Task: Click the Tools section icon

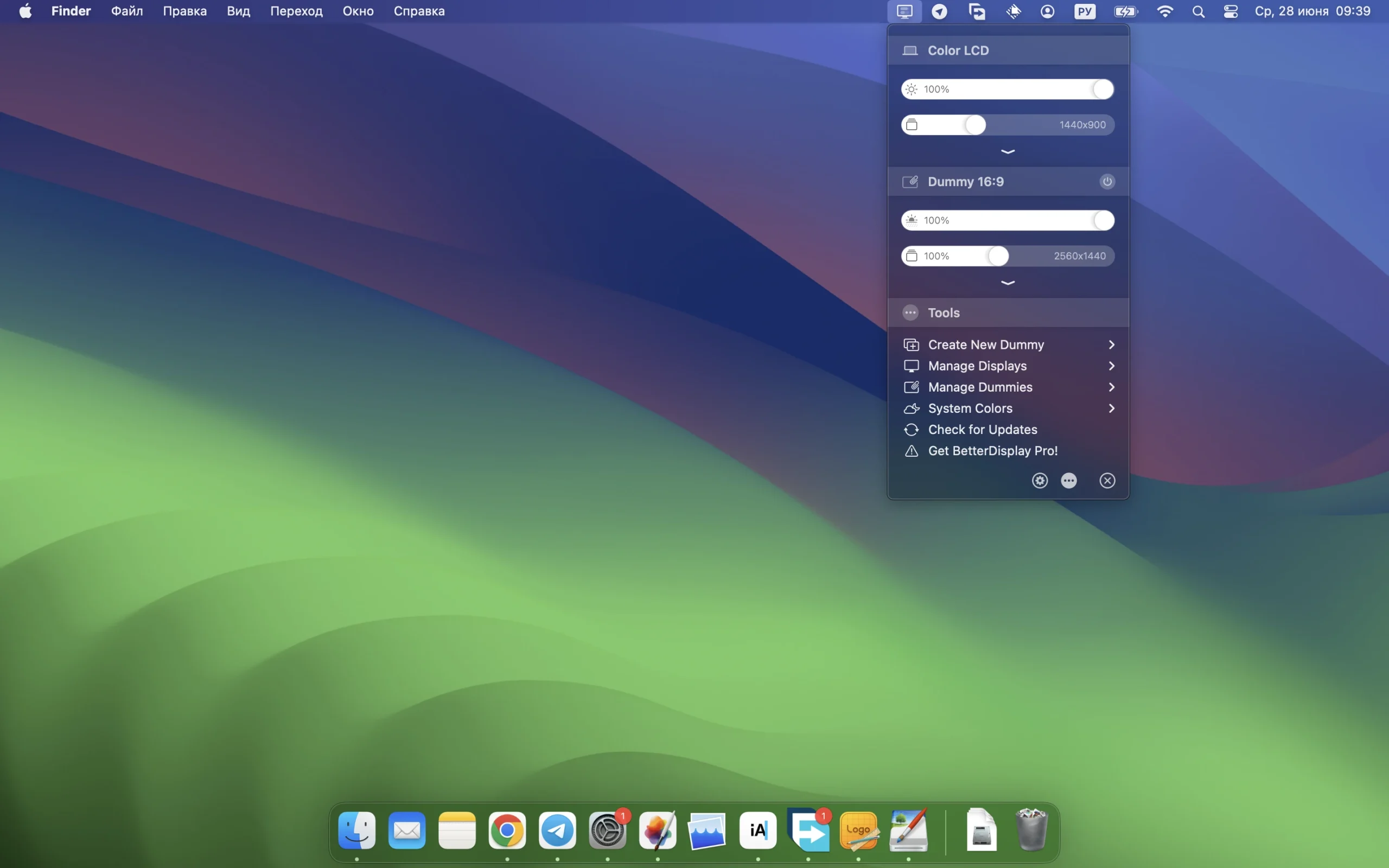Action: click(x=910, y=312)
